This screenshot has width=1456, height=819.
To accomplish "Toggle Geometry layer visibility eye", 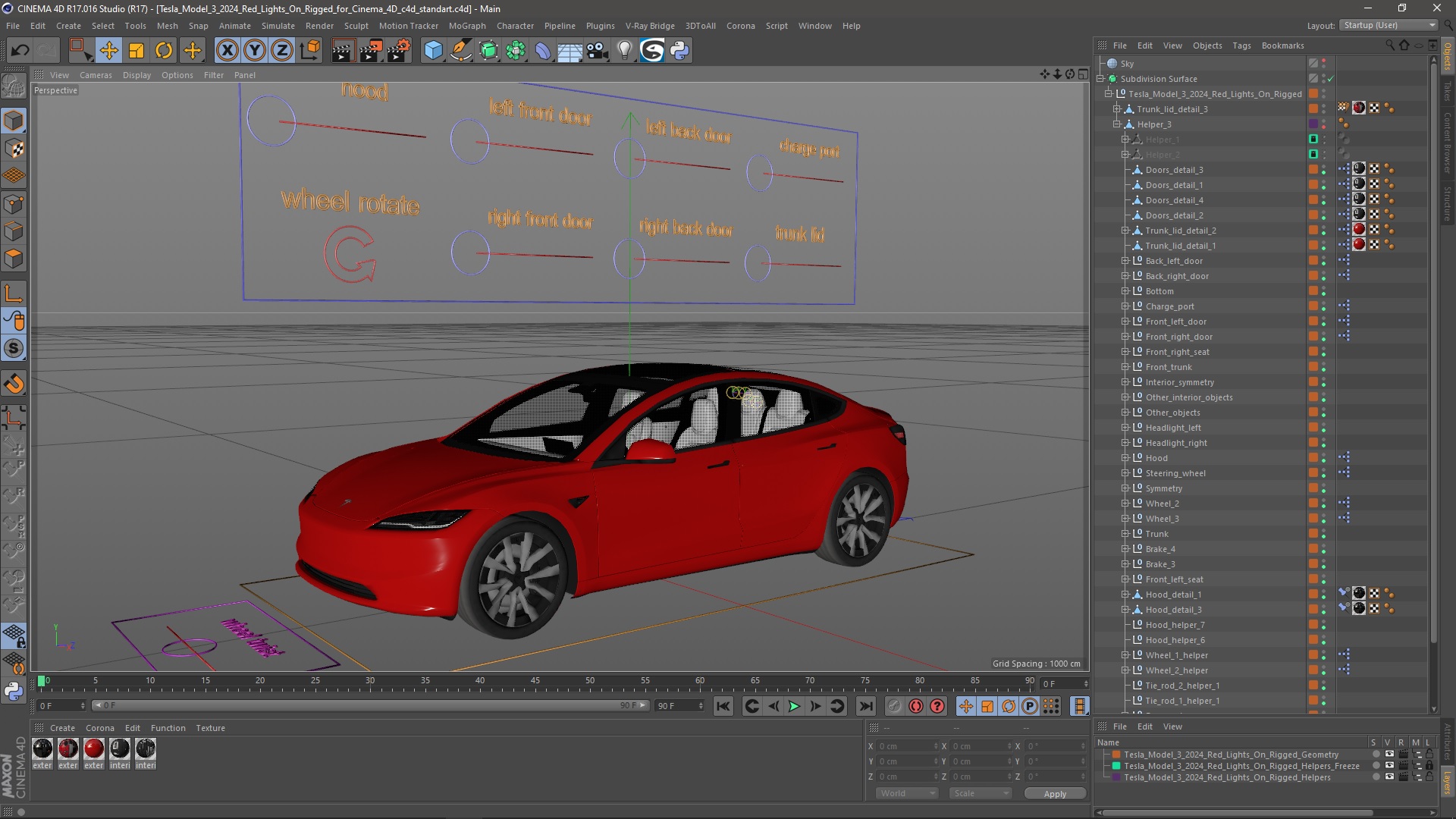I will coord(1389,755).
